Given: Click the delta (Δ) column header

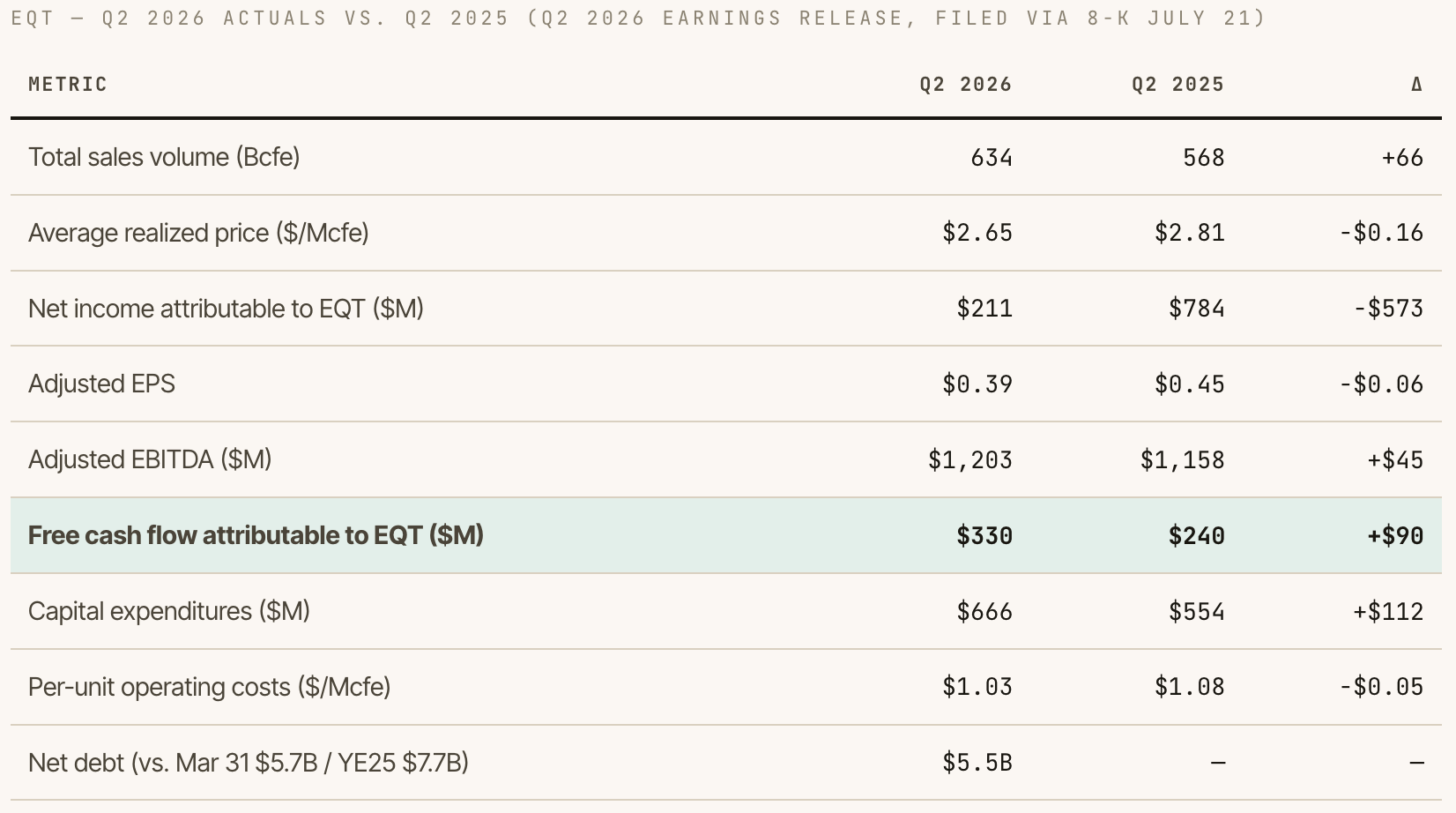Looking at the screenshot, I should (x=1416, y=85).
